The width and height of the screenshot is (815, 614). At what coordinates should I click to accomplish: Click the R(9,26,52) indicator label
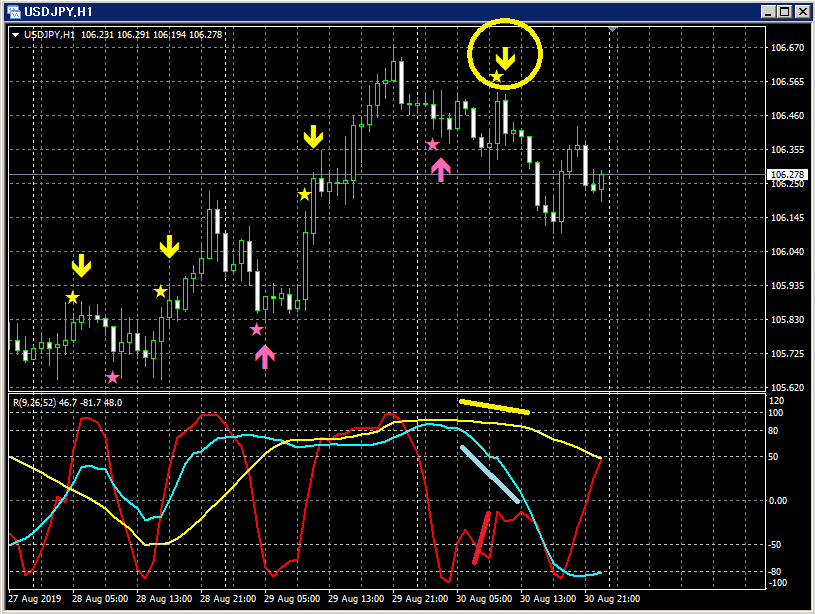click(35, 402)
